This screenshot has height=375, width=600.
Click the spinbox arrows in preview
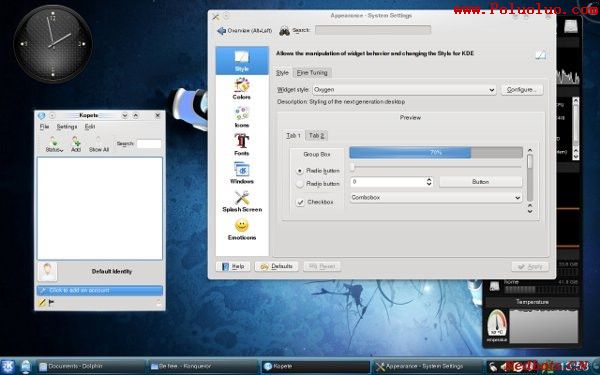point(429,182)
